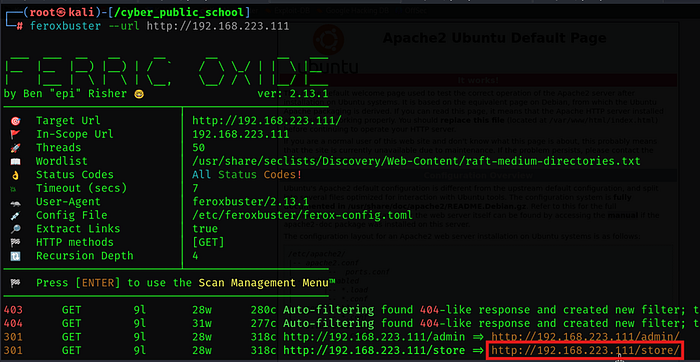Click the Threads value 50
The height and width of the screenshot is (362, 700).
199,148
